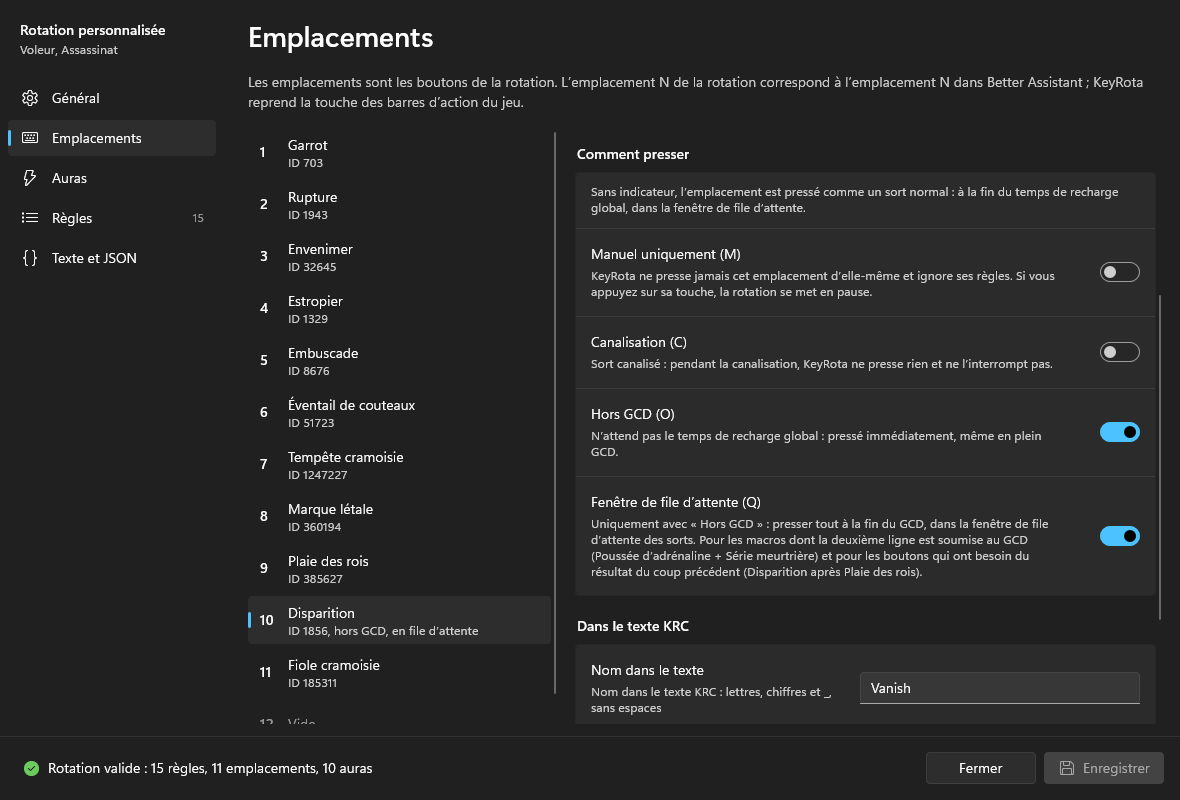Turn off Fenêtre de file d'attente (Q)
Screen dimensions: 1180x800
pyautogui.click(x=1119, y=536)
